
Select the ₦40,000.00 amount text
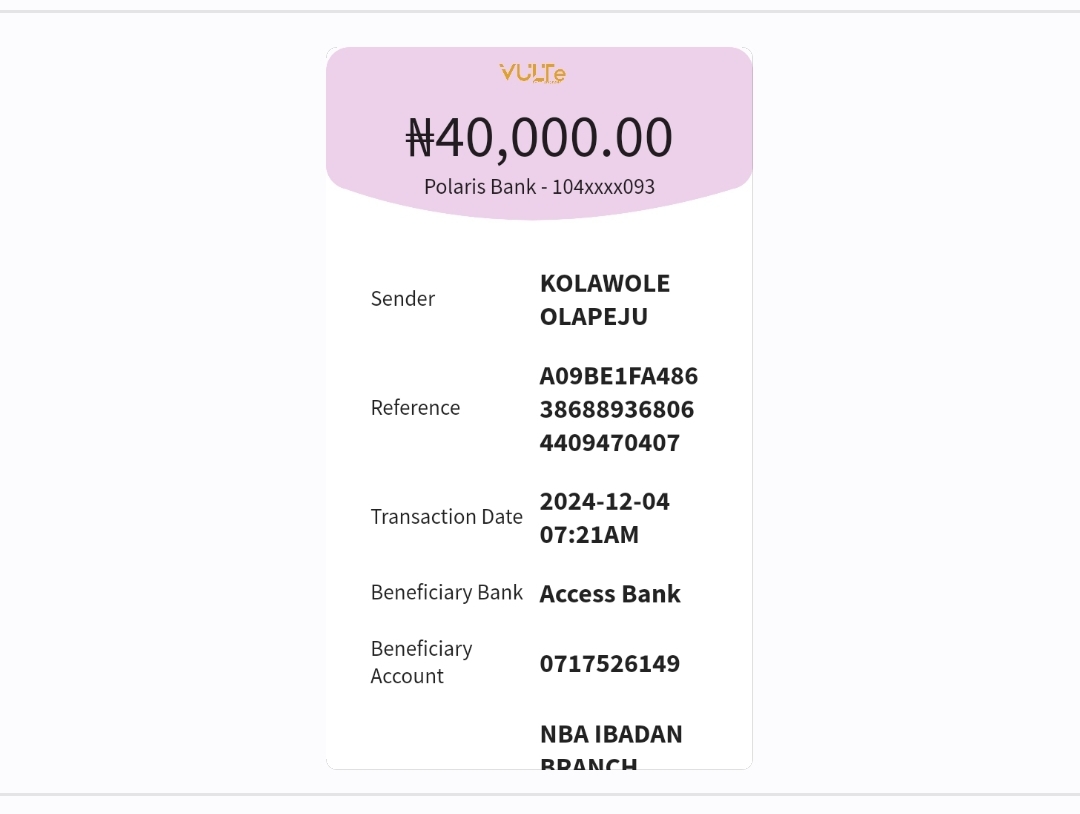pos(539,137)
